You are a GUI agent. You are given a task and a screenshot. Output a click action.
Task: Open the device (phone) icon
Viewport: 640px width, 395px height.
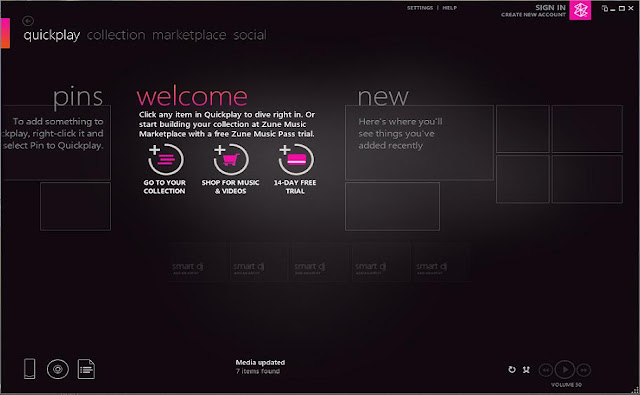pos(29,369)
